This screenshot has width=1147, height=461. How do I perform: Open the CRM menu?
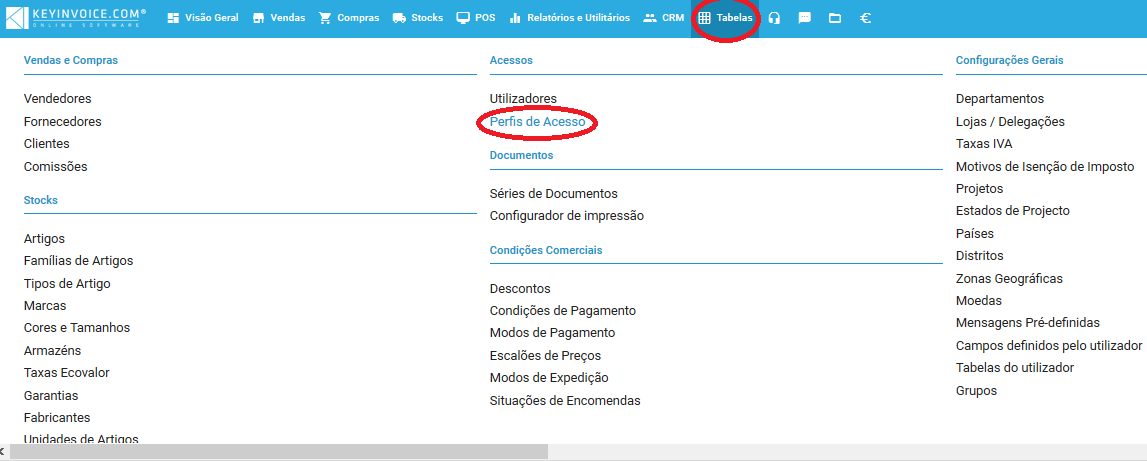pyautogui.click(x=663, y=18)
